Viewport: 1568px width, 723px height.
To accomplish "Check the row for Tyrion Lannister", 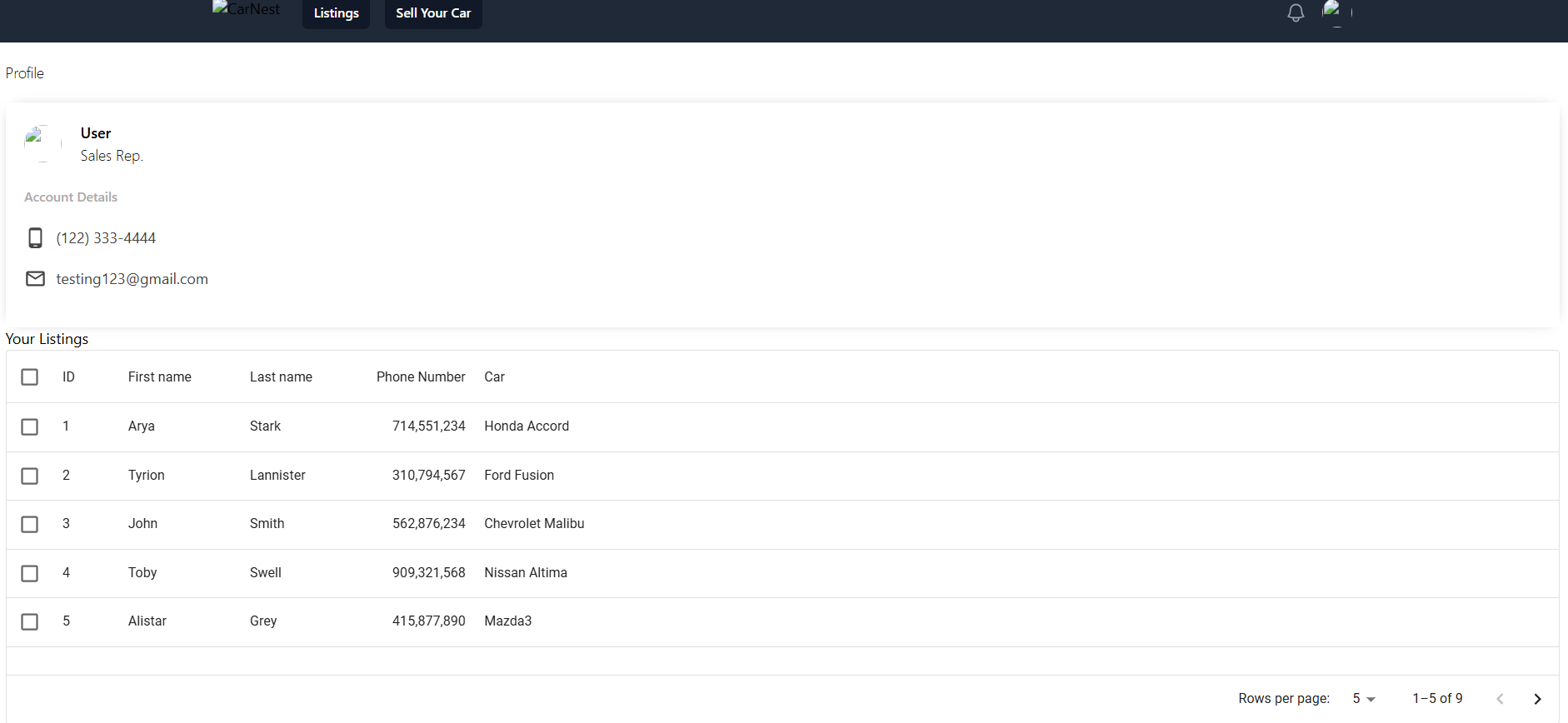I will point(30,476).
